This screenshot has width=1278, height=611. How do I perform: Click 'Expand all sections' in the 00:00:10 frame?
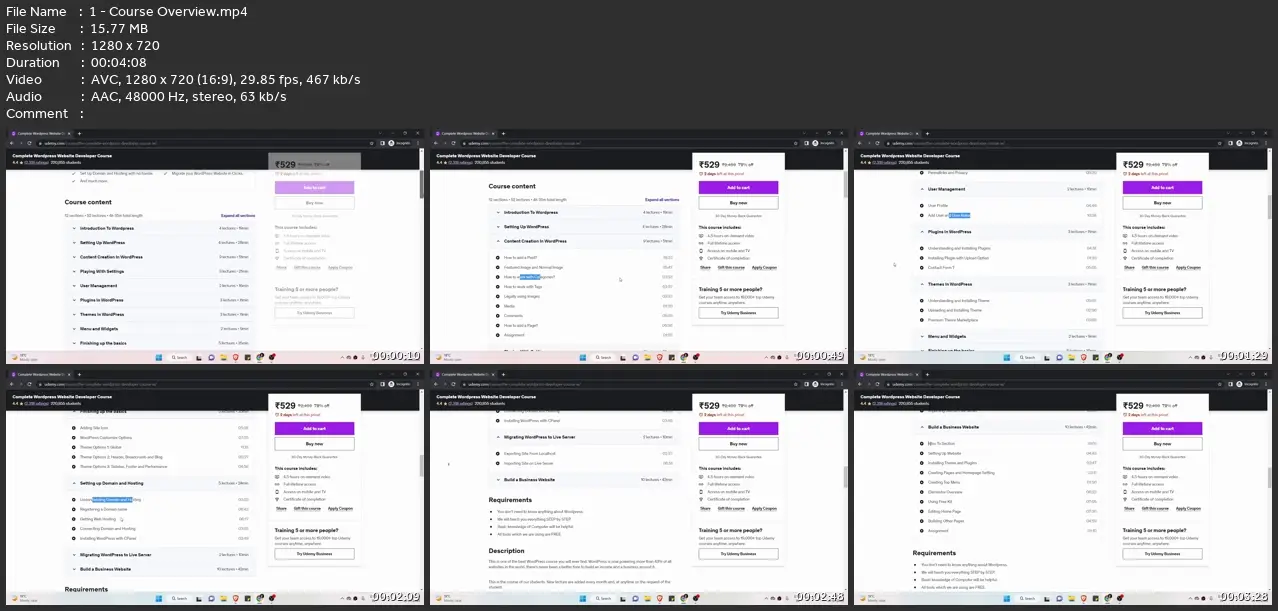(238, 215)
